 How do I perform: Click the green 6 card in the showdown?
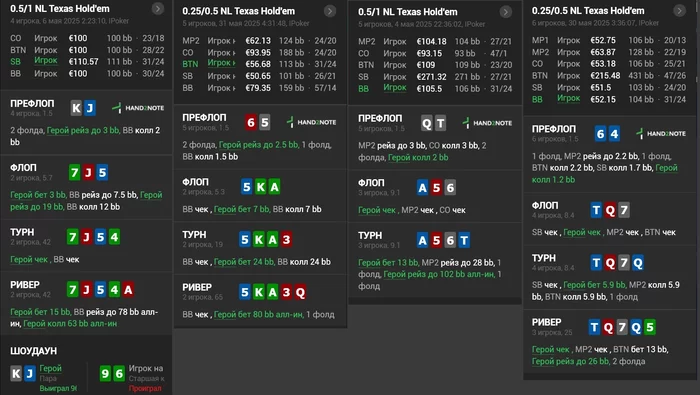point(119,373)
